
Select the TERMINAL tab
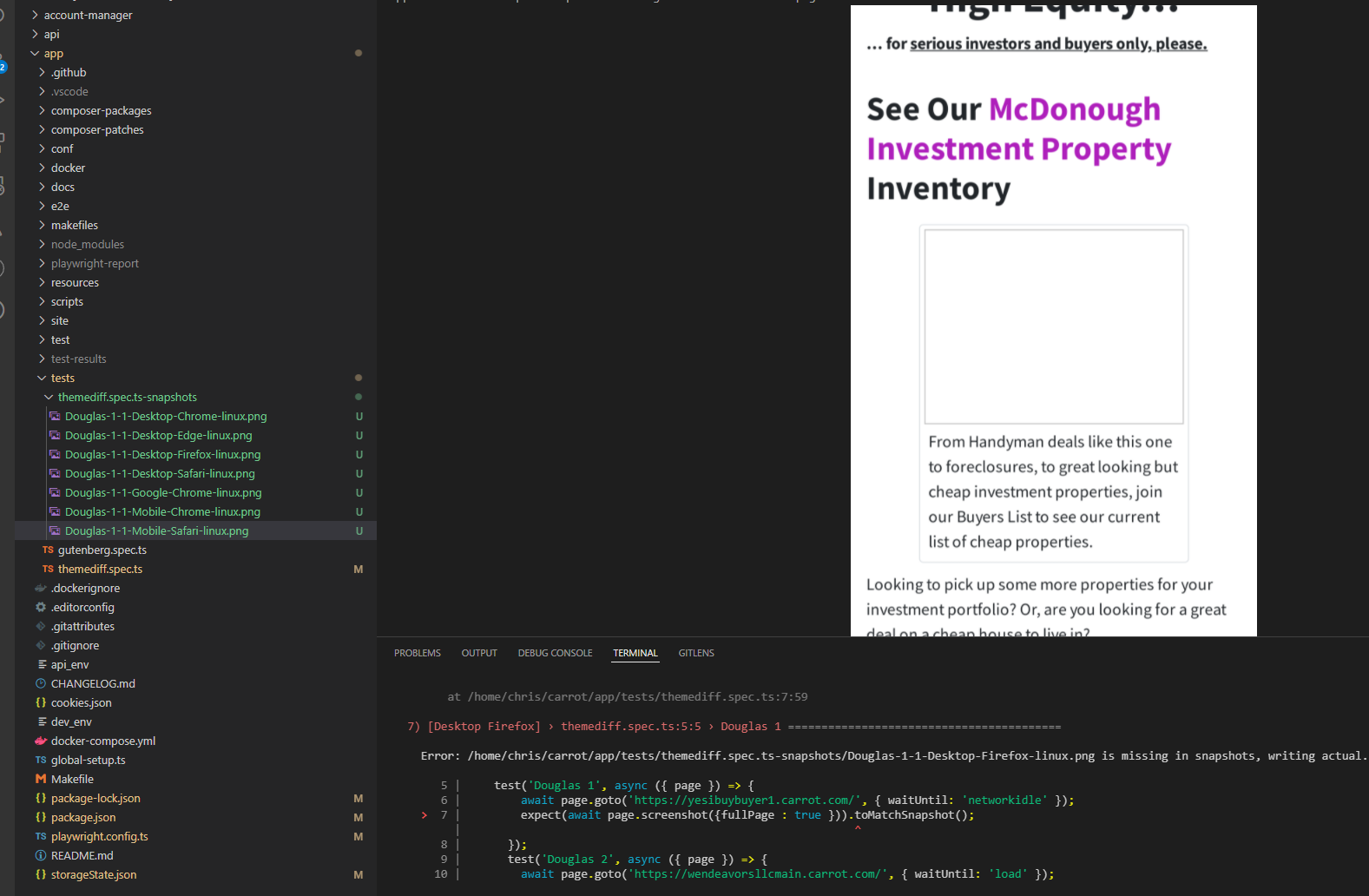tap(635, 653)
